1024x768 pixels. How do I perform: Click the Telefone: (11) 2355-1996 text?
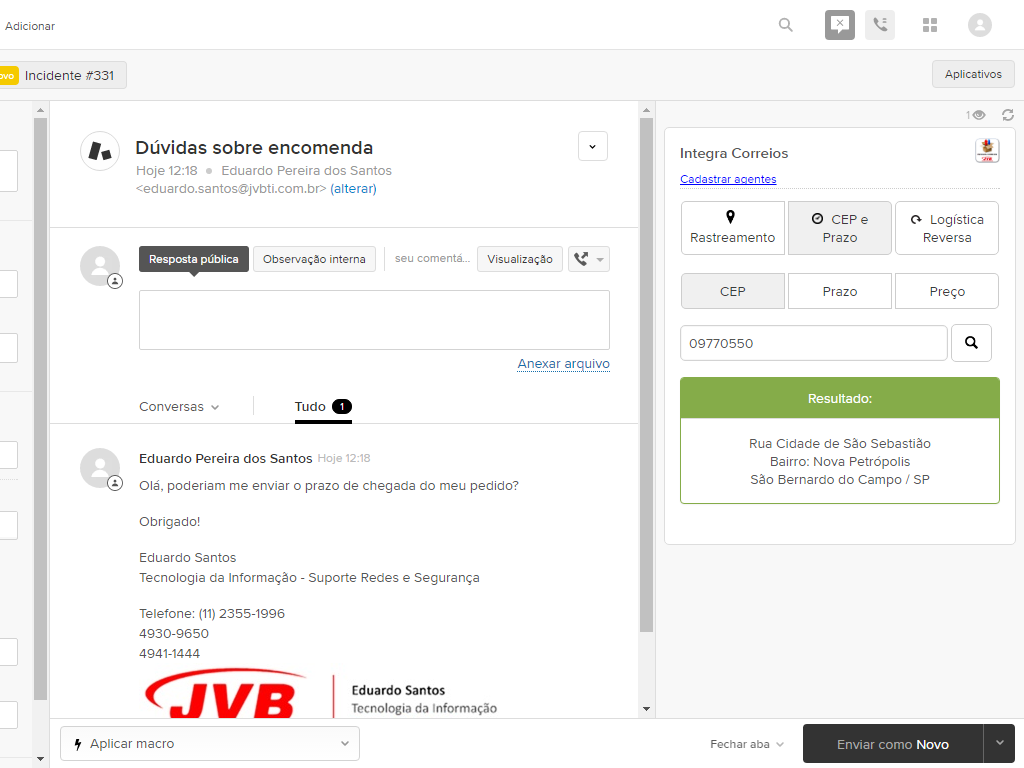click(212, 613)
